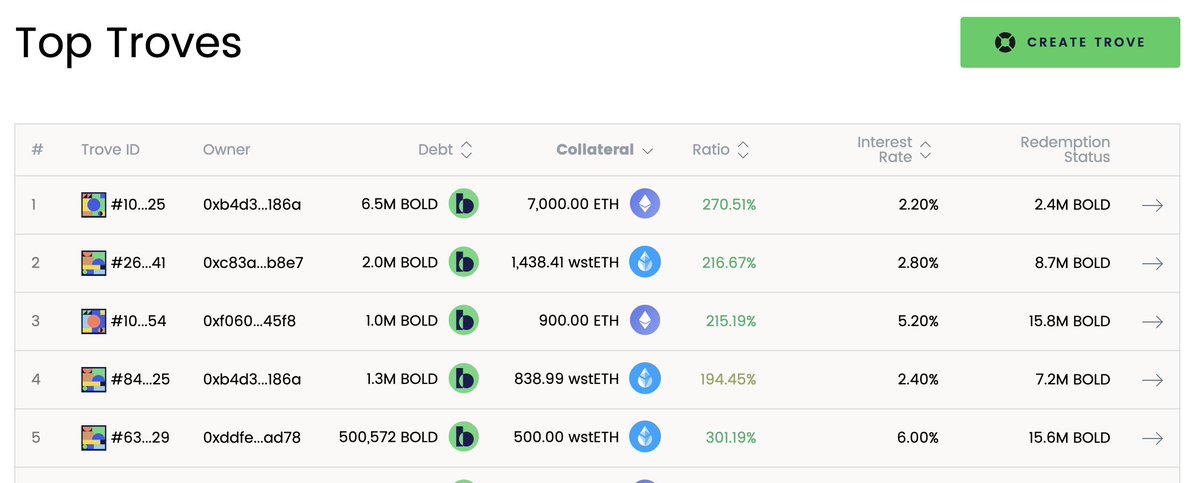Click wstETH icon beside 838.99 wstETH

pyautogui.click(x=645, y=380)
